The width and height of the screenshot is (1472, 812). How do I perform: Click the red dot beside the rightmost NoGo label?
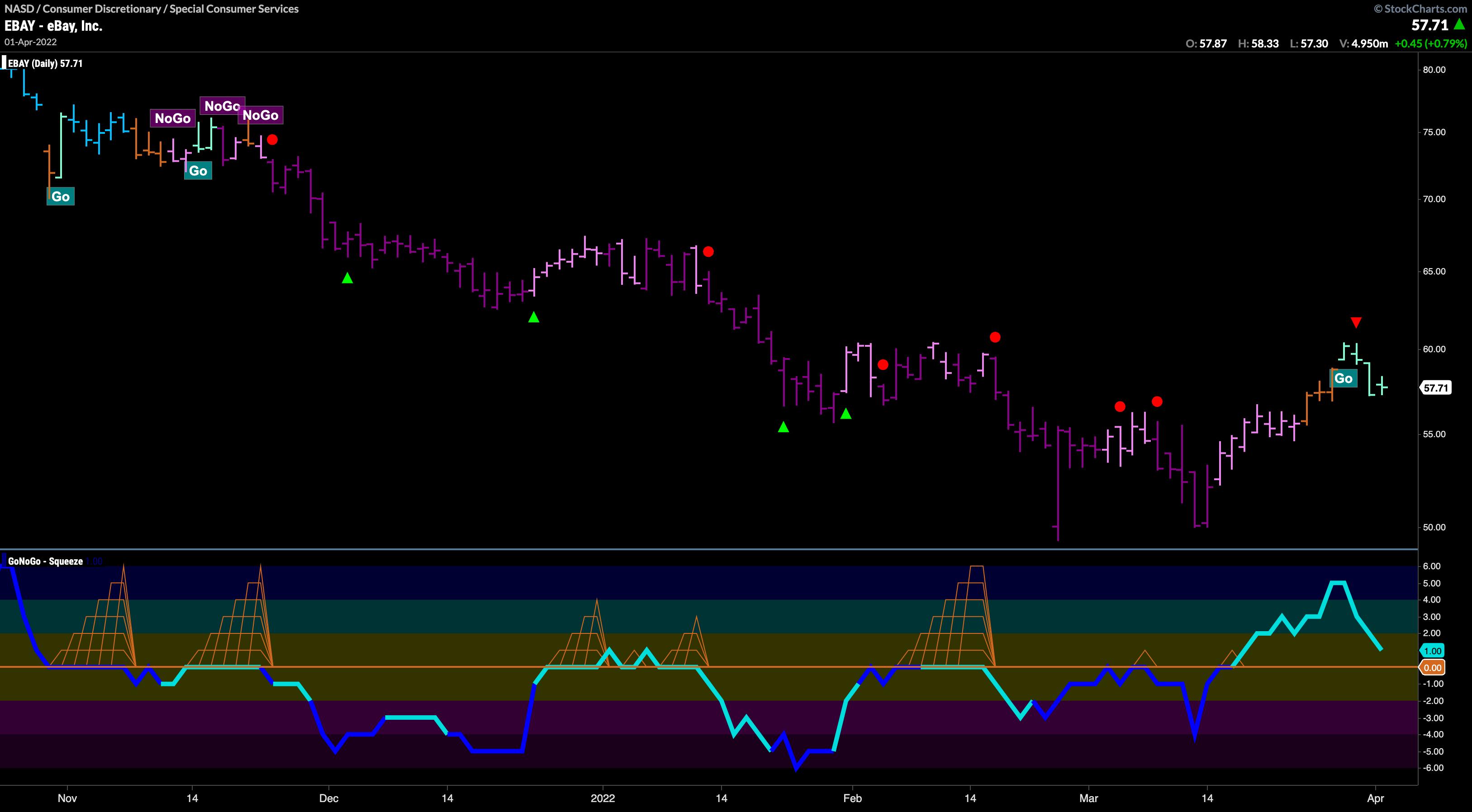(272, 139)
